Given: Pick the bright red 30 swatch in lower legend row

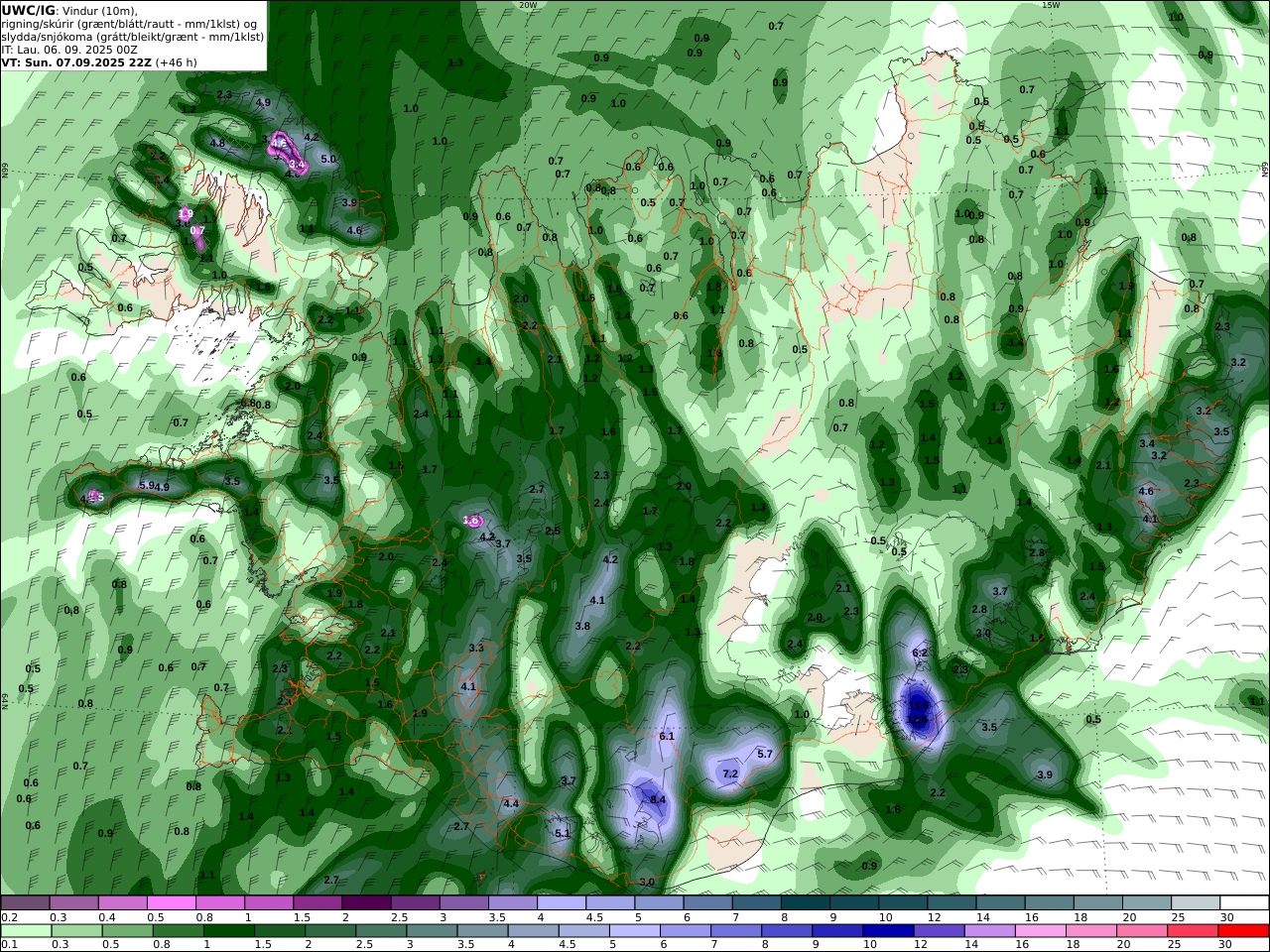Looking at the screenshot, I should coord(1243,931).
